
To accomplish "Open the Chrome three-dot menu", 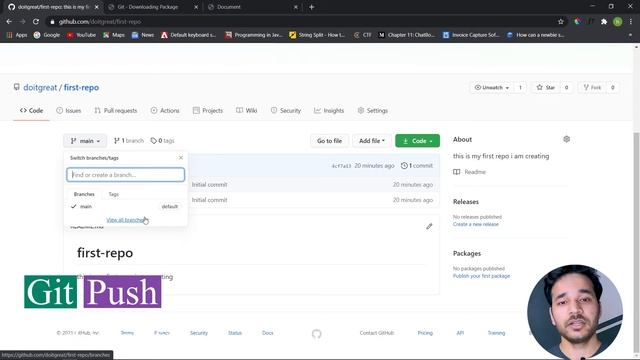I will (631, 22).
